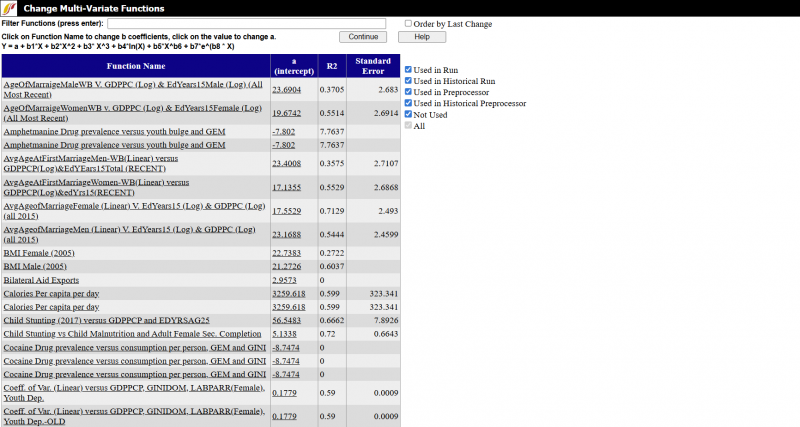Open the BMI Female (2005) function
This screenshot has width=800, height=427.
[x=39, y=252]
